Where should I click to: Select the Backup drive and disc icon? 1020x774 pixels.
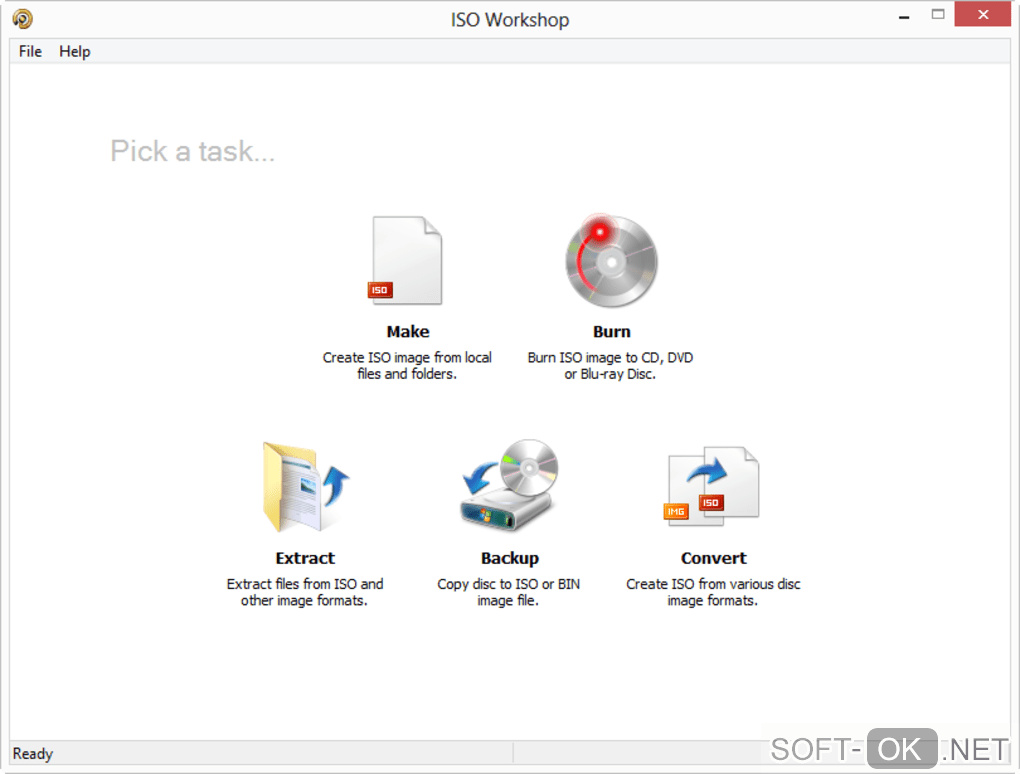click(509, 485)
